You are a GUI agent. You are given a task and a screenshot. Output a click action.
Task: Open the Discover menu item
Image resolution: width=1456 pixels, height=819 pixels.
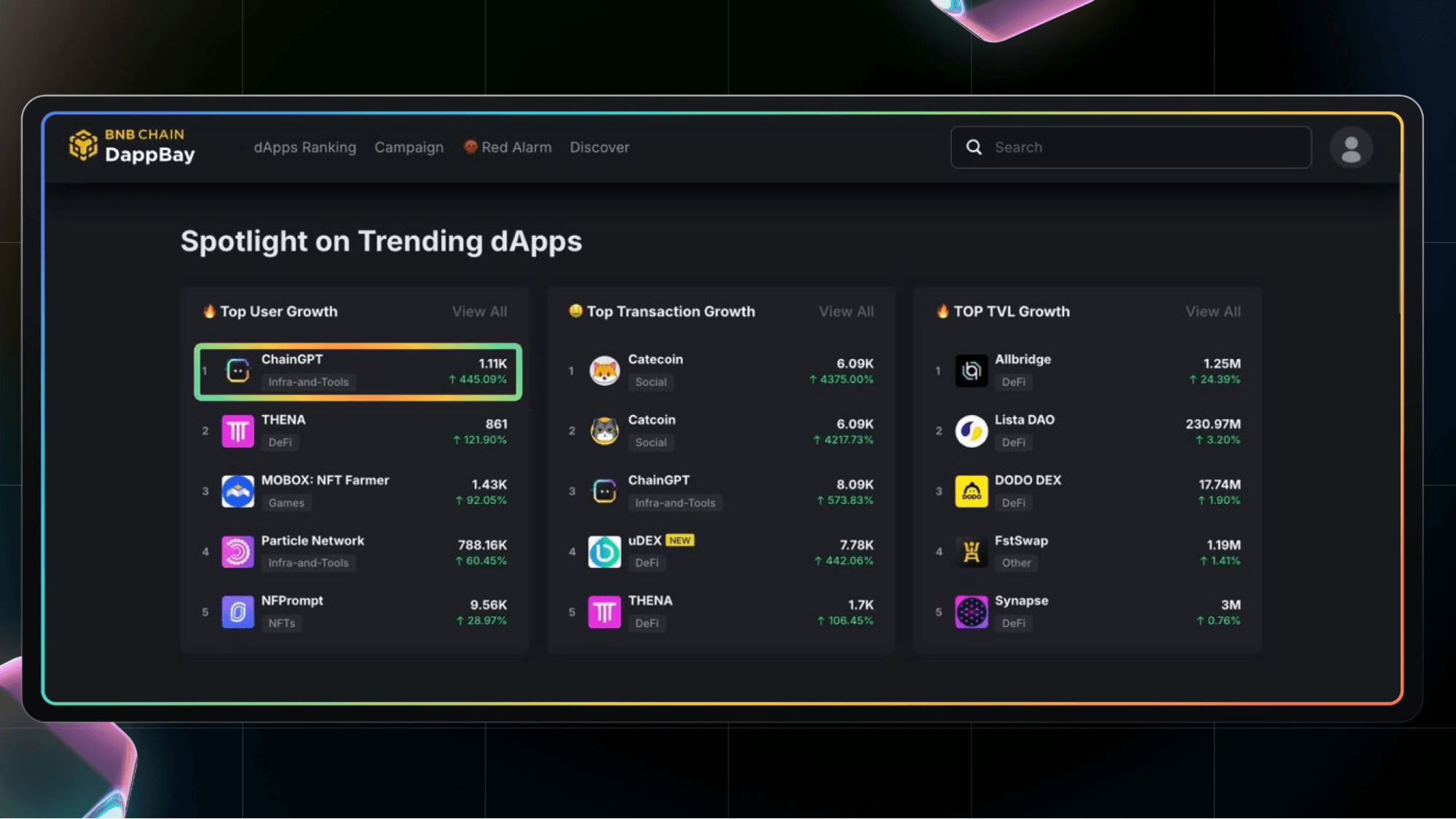599,147
